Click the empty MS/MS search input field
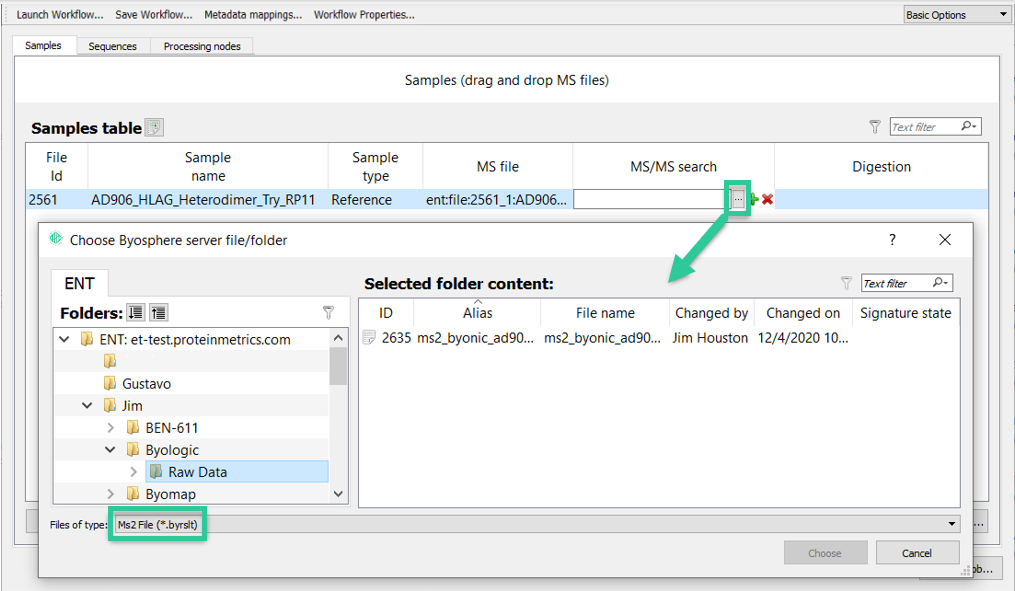Viewport: 1015px width, 591px height. pyautogui.click(x=651, y=199)
